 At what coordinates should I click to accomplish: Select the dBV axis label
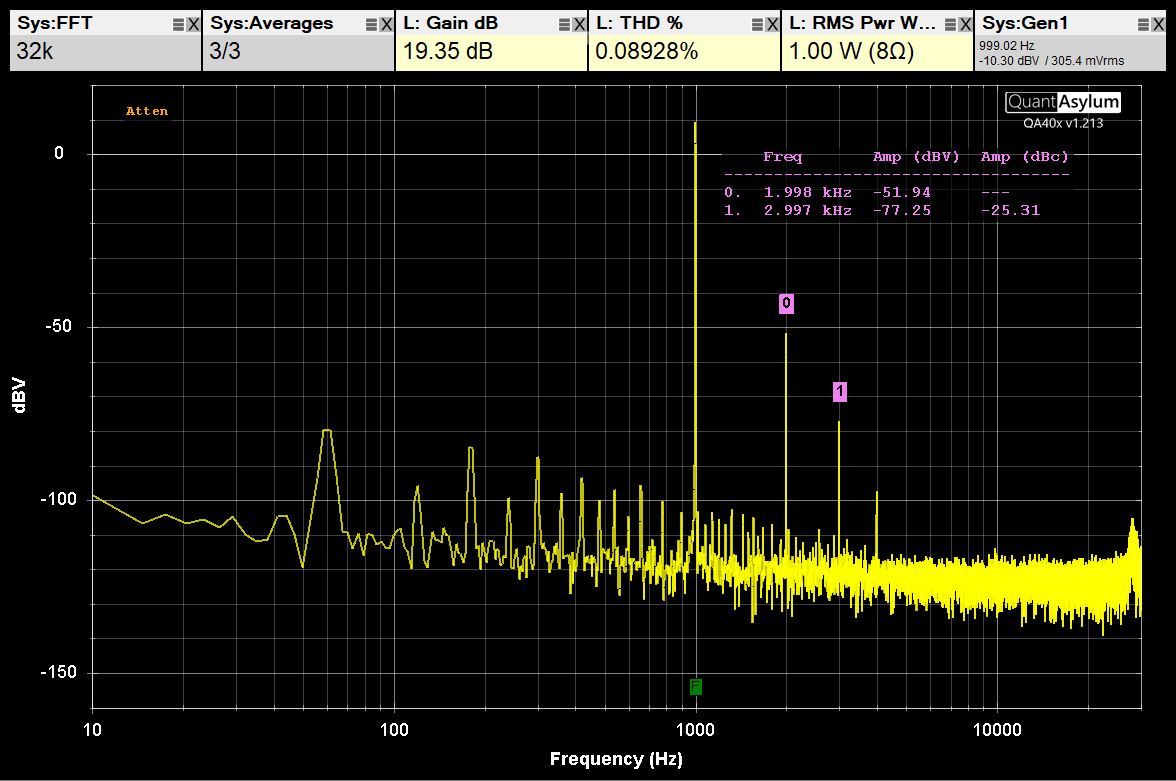pyautogui.click(x=20, y=395)
